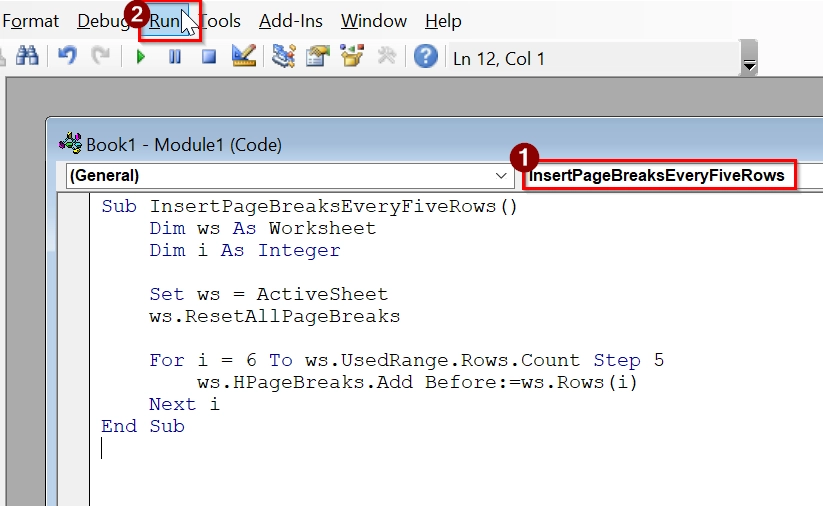
Task: Open the Tools menu
Action: click(220, 21)
